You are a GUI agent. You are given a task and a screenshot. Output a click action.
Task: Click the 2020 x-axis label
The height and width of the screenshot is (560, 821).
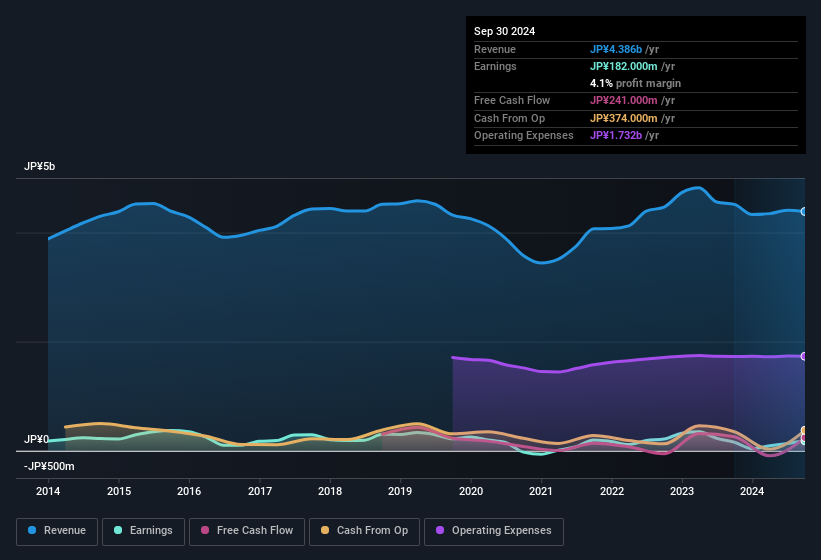coord(471,491)
